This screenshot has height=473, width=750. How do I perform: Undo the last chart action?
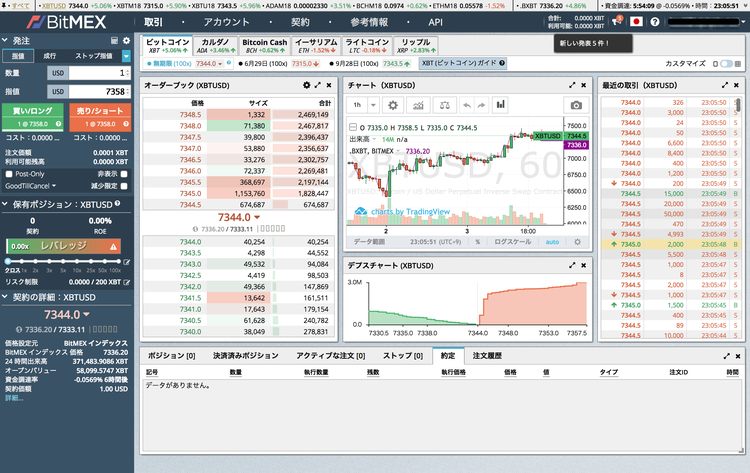467,105
